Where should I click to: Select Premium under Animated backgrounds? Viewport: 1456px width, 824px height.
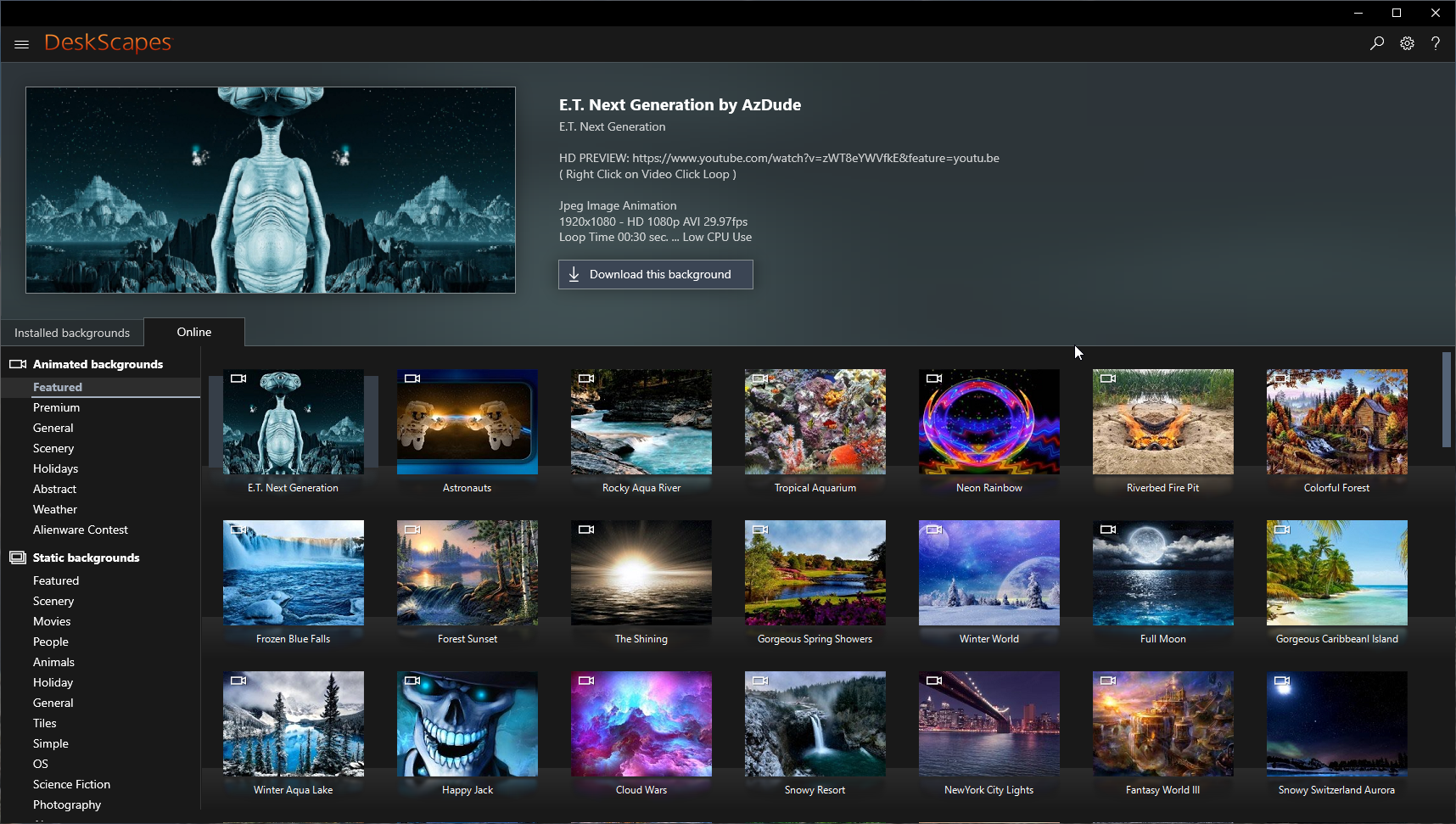(56, 407)
